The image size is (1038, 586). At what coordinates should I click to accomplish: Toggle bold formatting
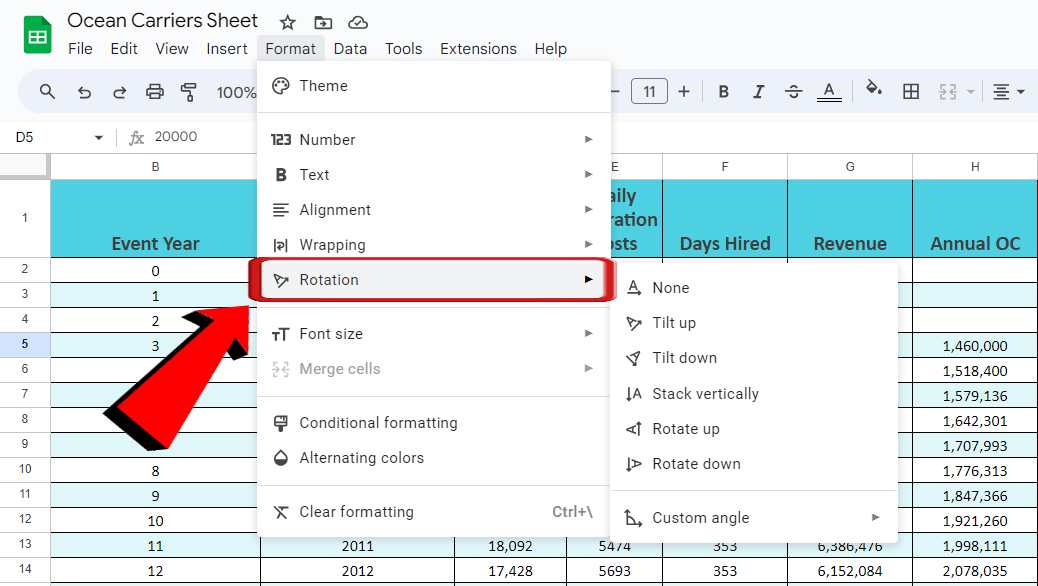tap(723, 91)
